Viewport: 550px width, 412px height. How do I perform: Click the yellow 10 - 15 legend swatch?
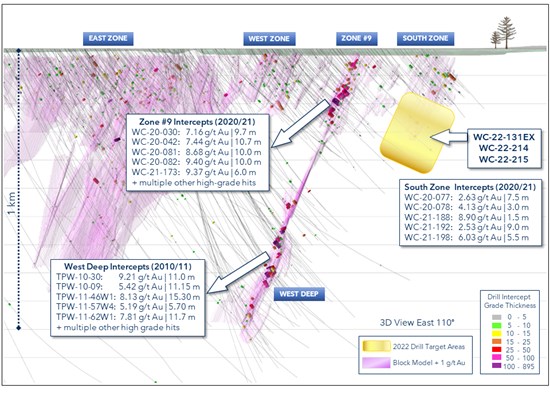pyautogui.click(x=496, y=333)
